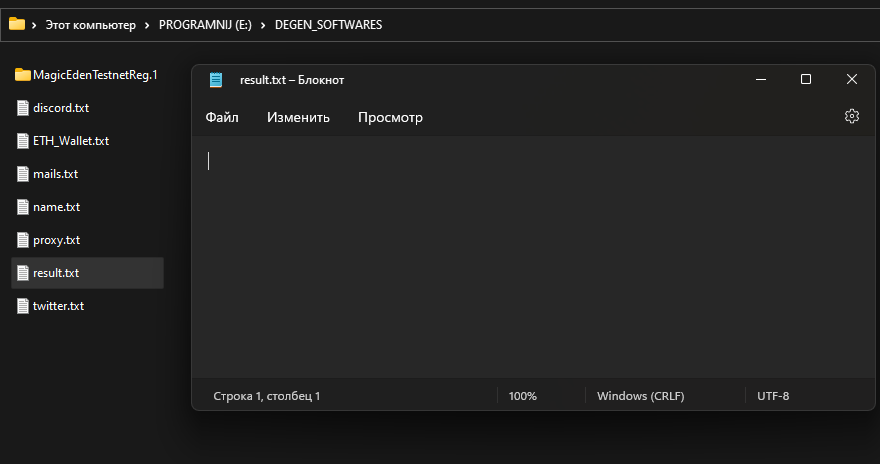
Task: Click the Windows (CRLF) line ending indicator
Action: pyautogui.click(x=640, y=396)
